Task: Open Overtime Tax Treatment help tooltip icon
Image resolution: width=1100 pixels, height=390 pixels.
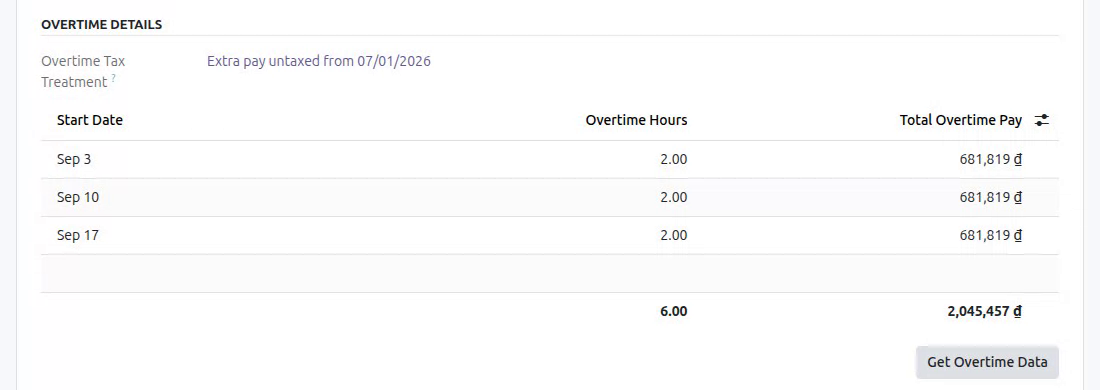Action: [114, 78]
